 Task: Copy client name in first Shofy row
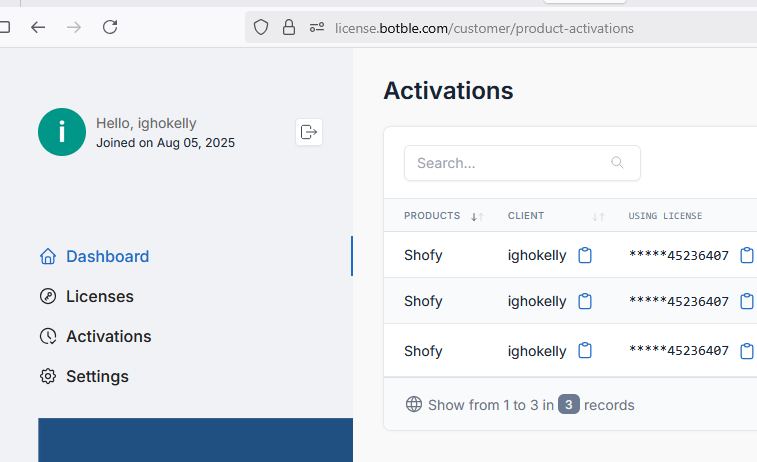(585, 255)
